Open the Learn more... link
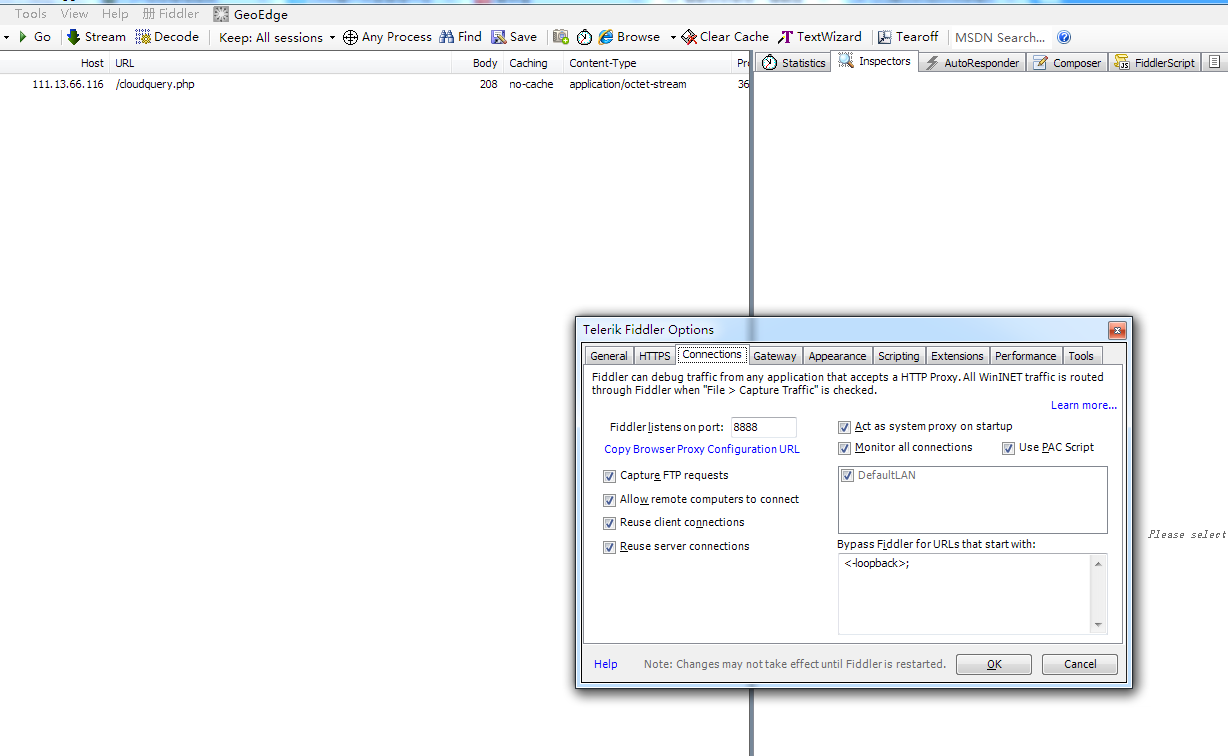The image size is (1228, 756). point(1084,405)
